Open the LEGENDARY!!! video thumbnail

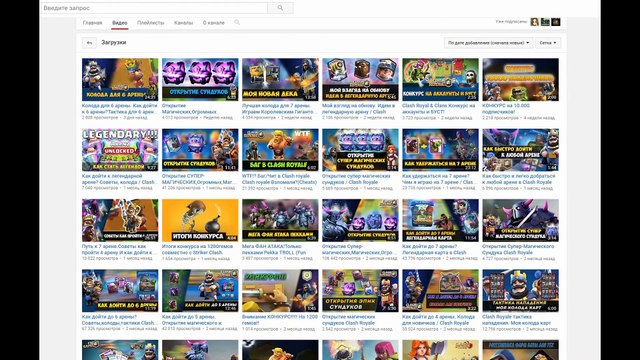120,150
